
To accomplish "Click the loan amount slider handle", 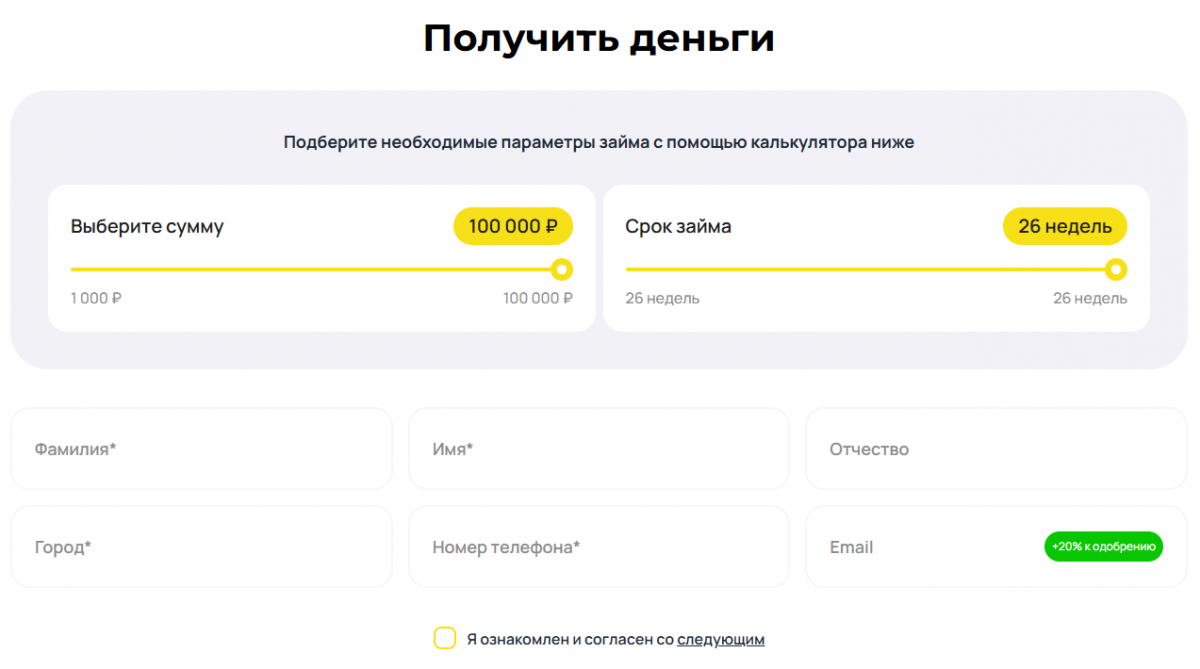I will [562, 269].
